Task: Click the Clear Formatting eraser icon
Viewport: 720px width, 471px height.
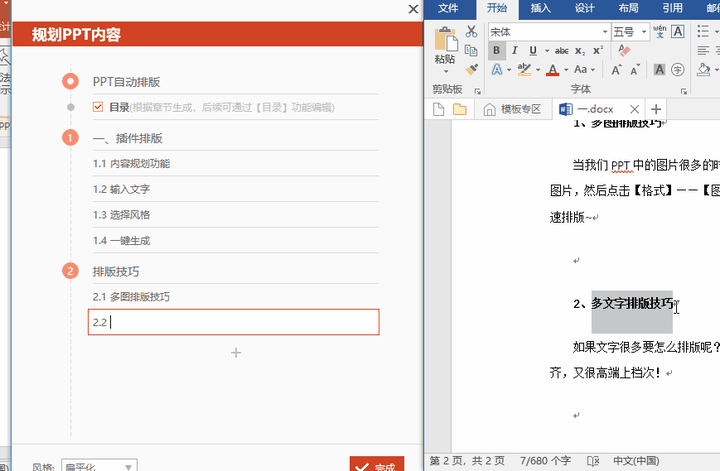Action: [624, 50]
